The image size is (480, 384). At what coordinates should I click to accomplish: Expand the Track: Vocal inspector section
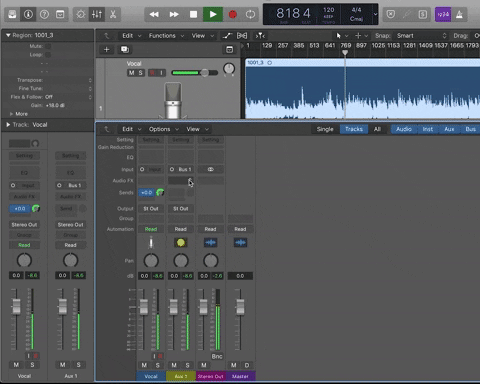[x=8, y=125]
